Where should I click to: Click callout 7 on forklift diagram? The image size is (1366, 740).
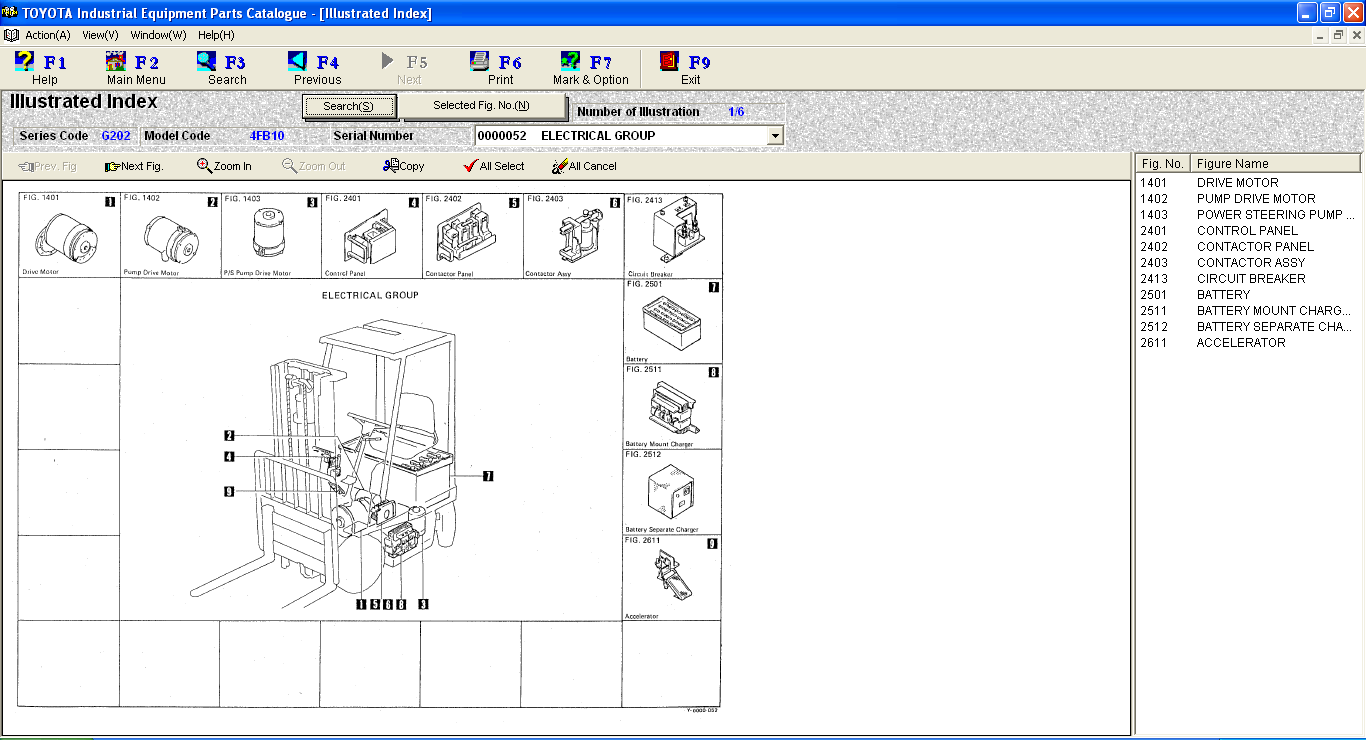point(488,476)
